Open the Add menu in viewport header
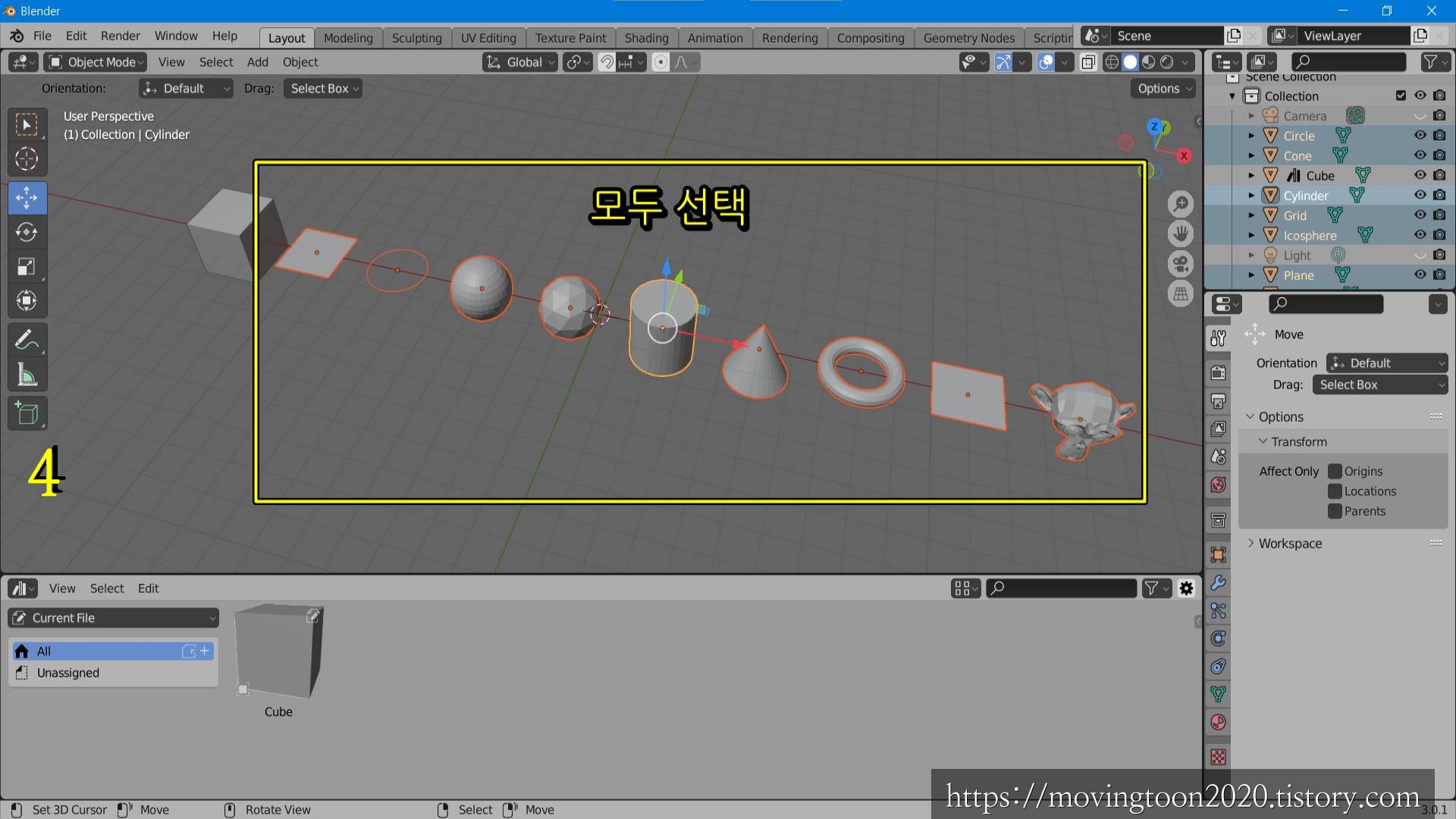Viewport: 1456px width, 819px height. 258,62
